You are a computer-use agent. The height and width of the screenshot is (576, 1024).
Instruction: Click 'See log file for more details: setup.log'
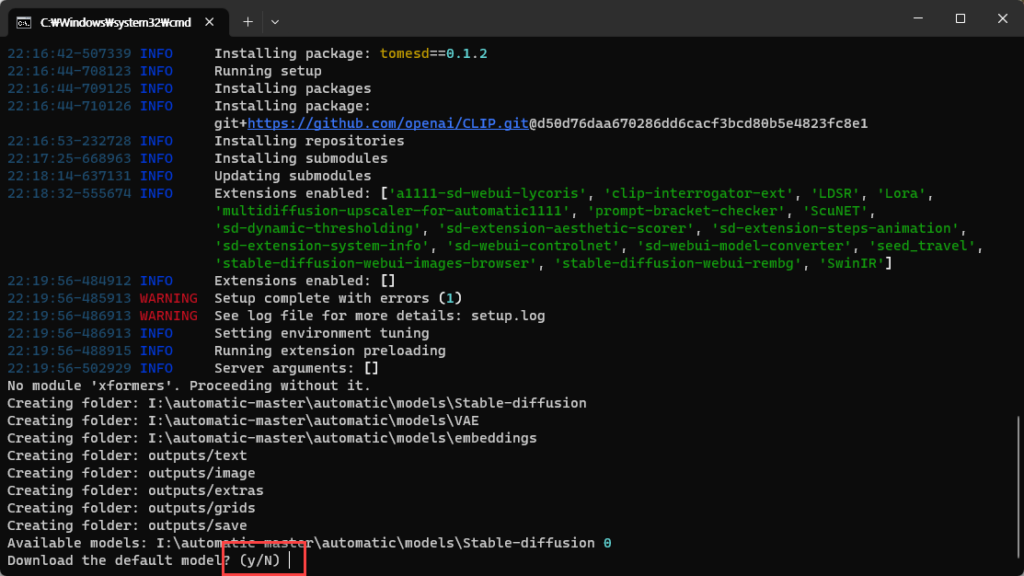coord(379,316)
